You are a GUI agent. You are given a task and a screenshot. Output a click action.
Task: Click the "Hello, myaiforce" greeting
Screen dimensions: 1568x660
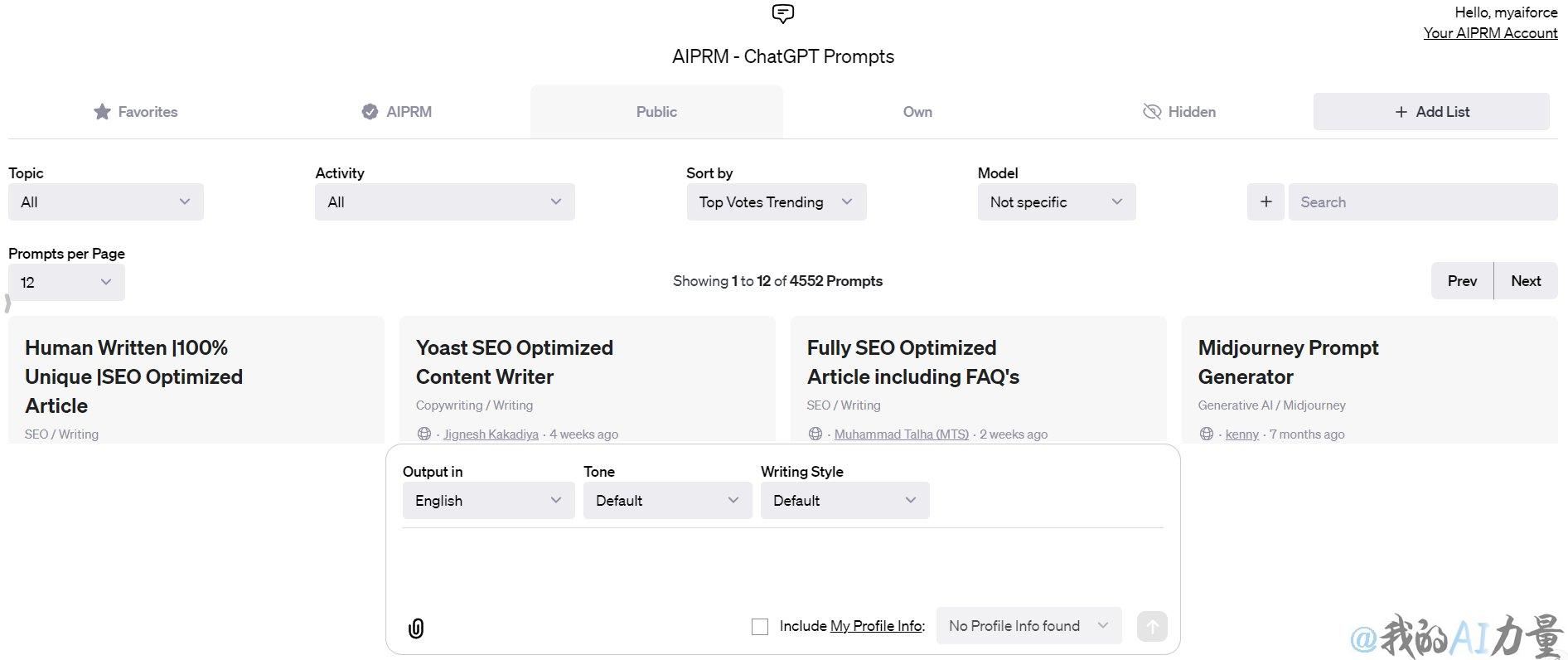tap(1506, 12)
